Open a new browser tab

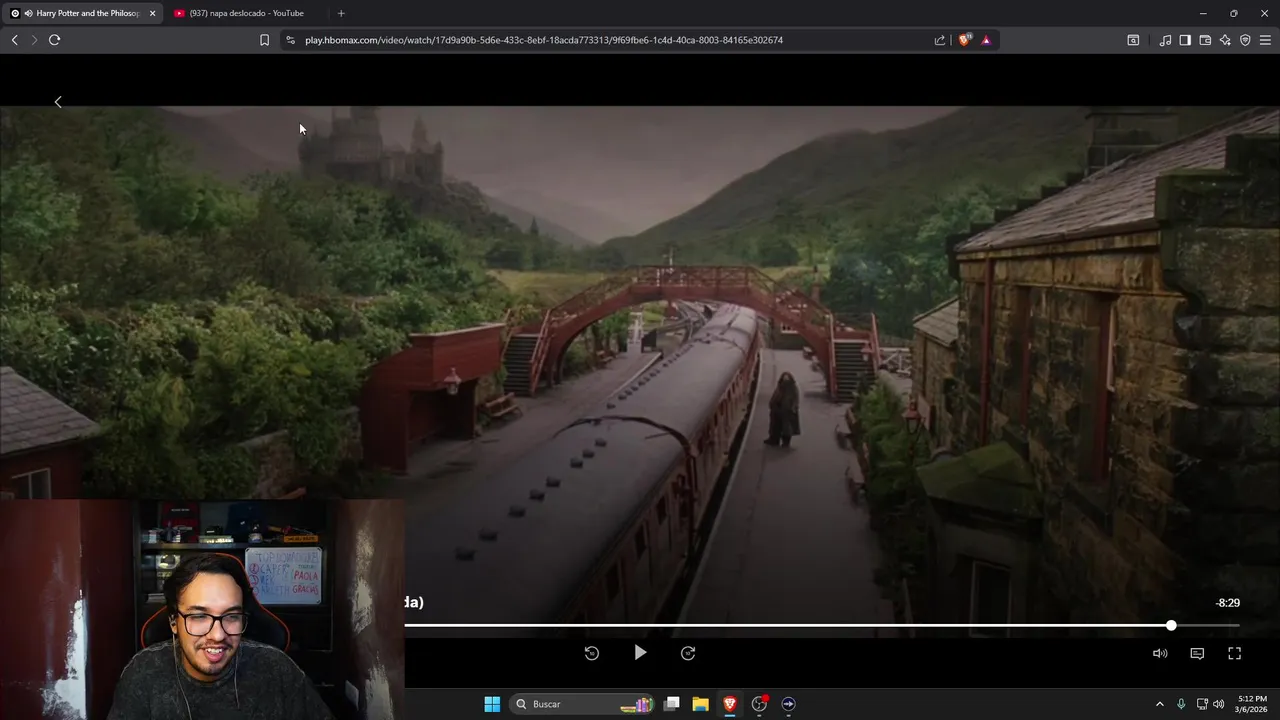pyautogui.click(x=341, y=13)
